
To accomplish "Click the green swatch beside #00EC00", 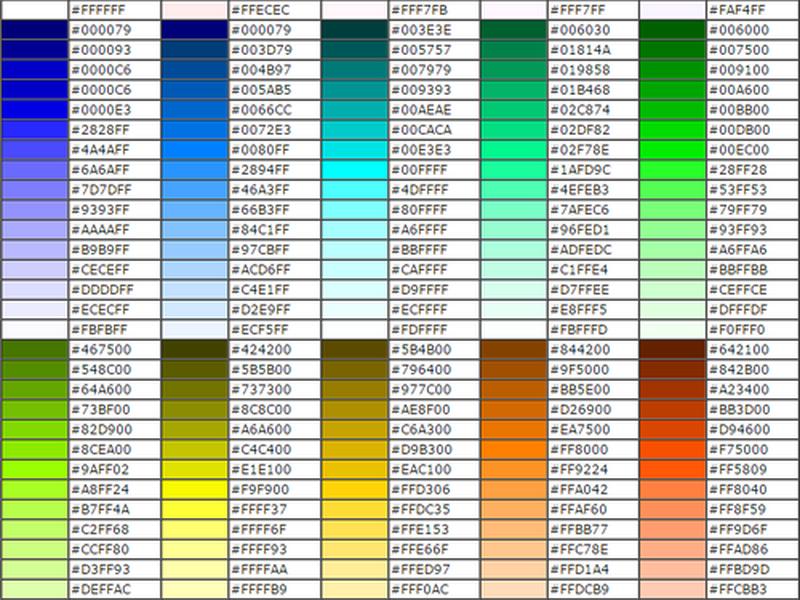I will point(672,150).
